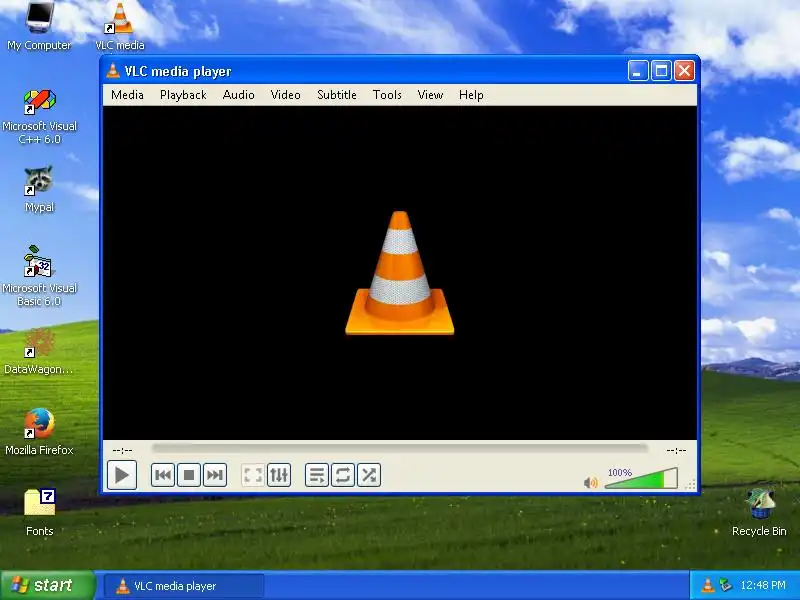Select the Recycle Bin icon
Screen dimensions: 800x600
click(x=759, y=512)
